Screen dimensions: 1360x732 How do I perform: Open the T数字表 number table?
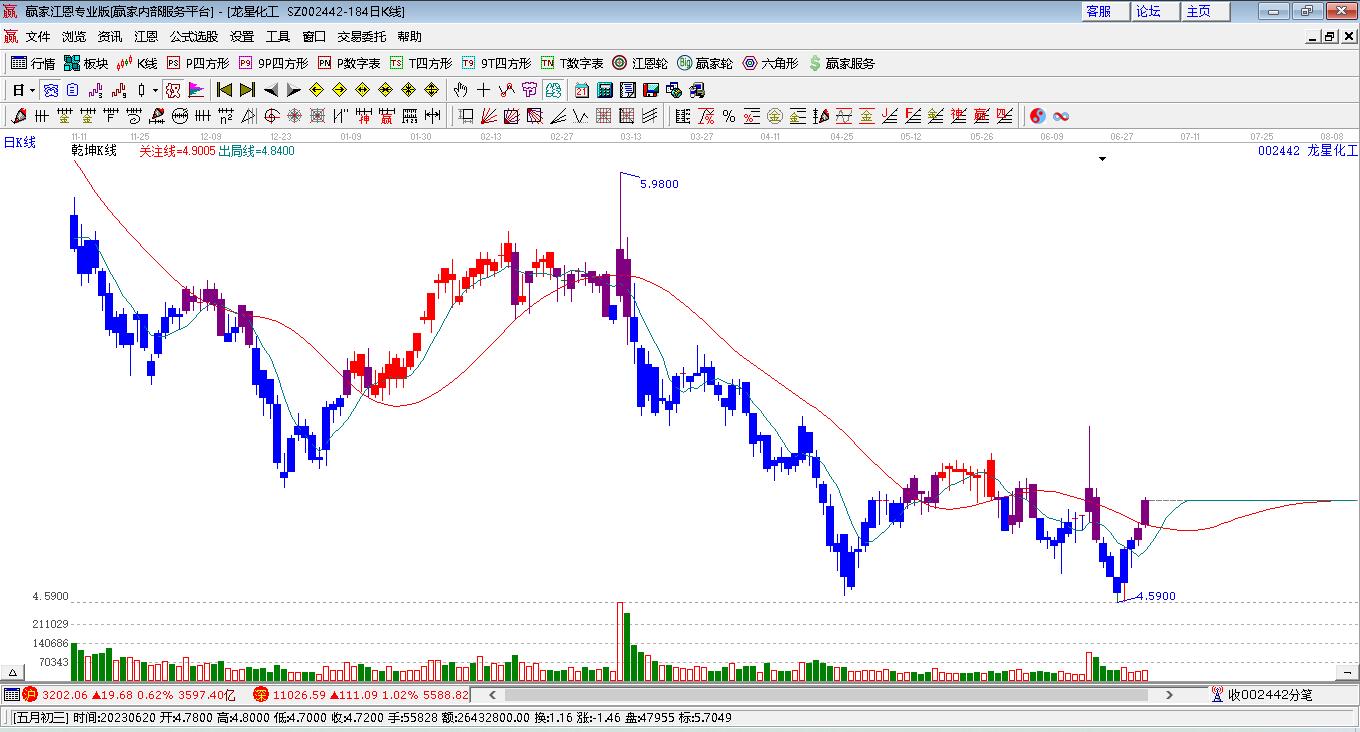point(572,63)
